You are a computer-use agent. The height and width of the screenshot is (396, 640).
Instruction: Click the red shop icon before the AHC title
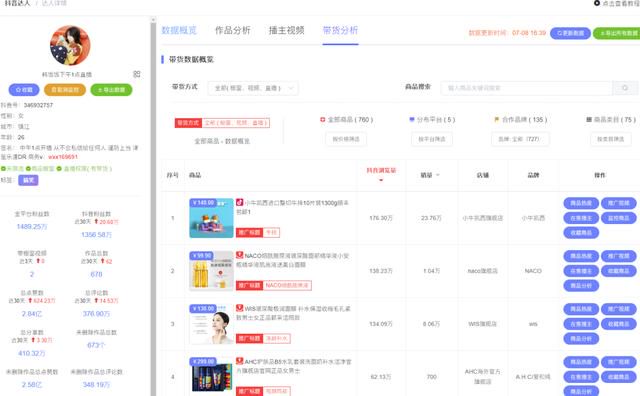[x=240, y=361]
